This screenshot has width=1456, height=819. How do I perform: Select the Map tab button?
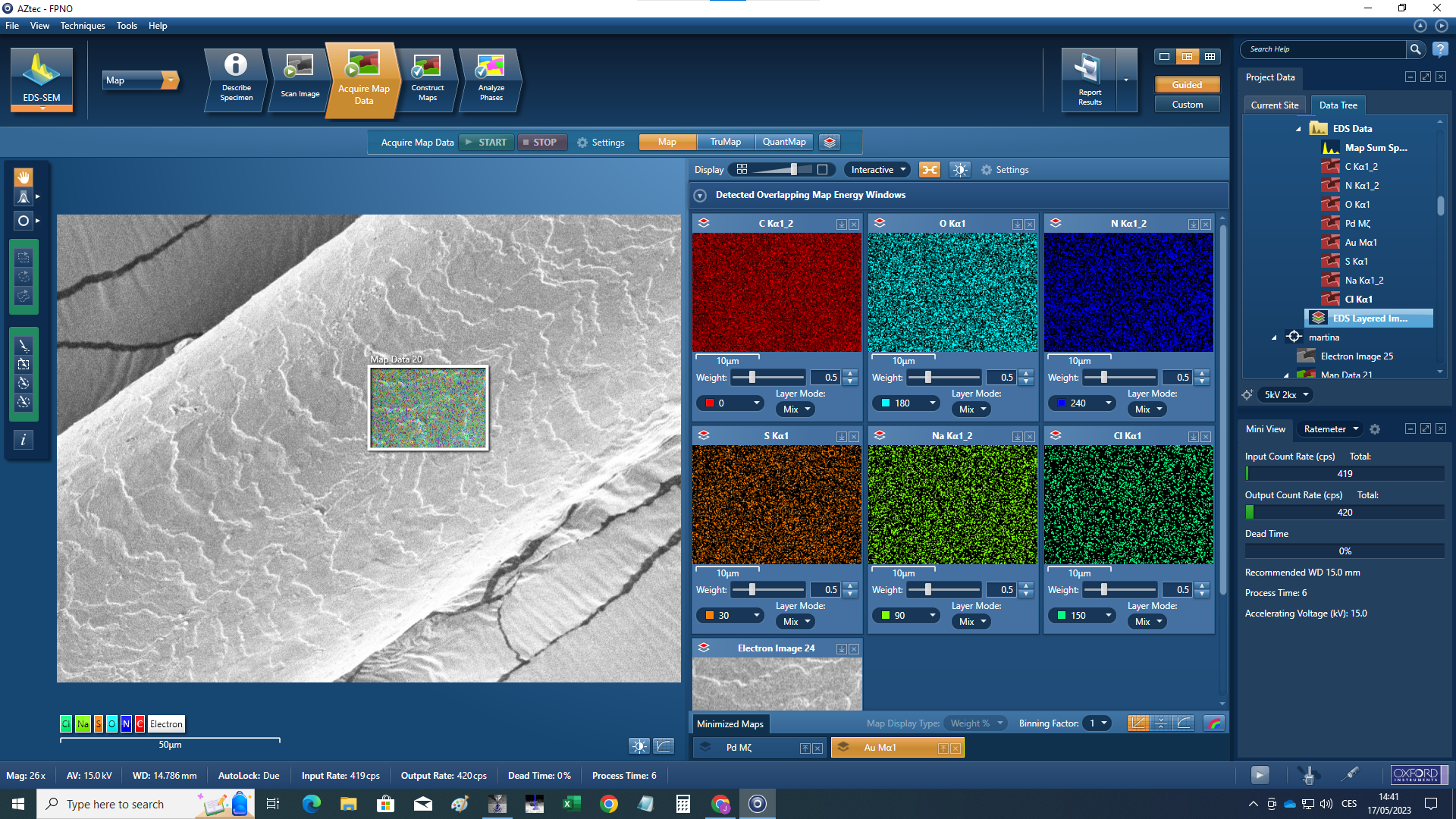click(x=667, y=142)
